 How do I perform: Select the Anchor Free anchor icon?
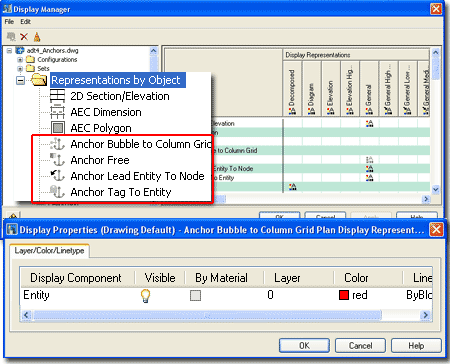[58, 160]
